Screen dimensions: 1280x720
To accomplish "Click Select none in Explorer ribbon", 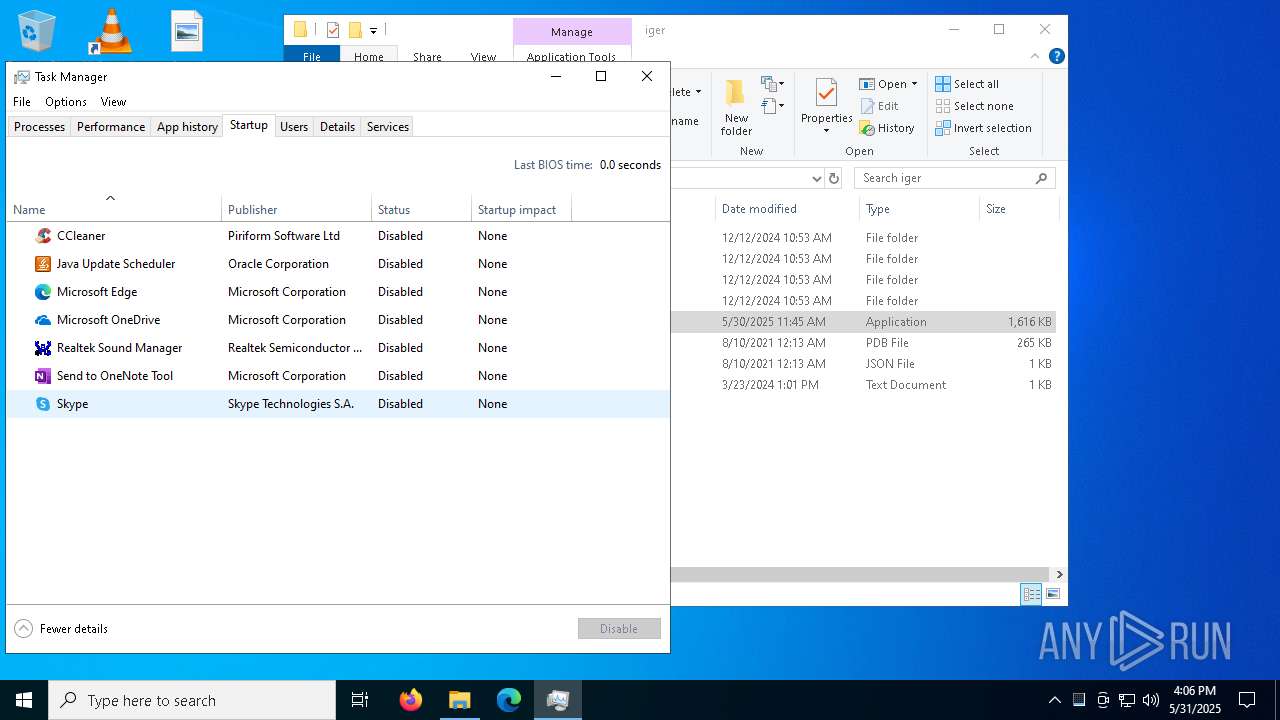I will tap(974, 106).
